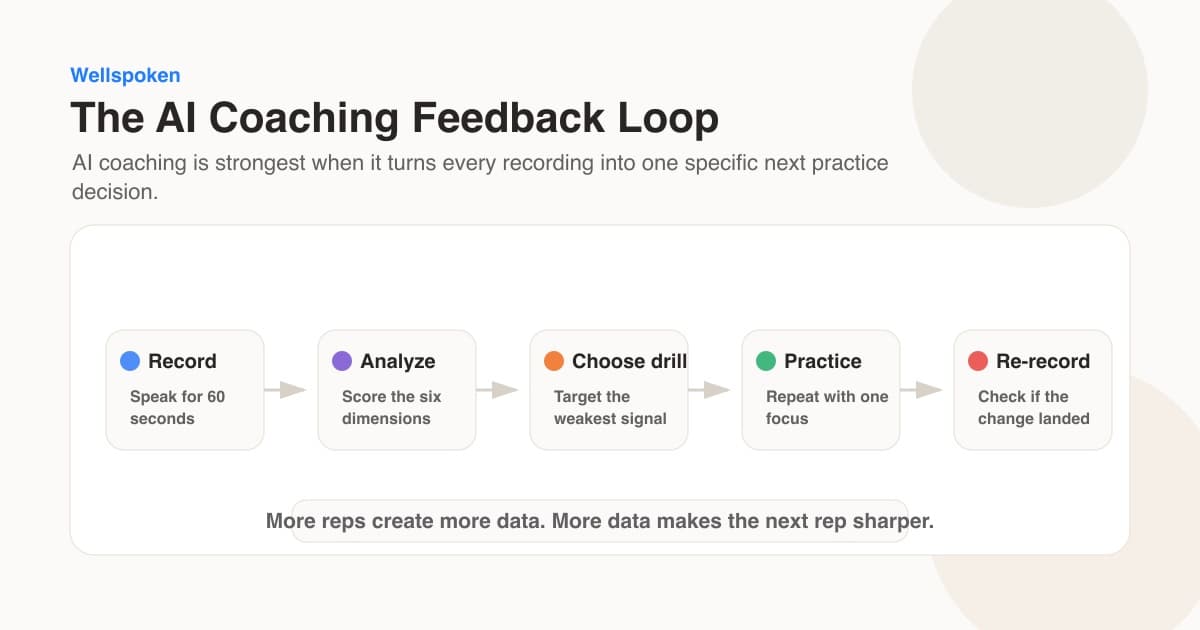Click the arrow pointing to Re-record
The width and height of the screenshot is (1200, 630).
(922, 390)
